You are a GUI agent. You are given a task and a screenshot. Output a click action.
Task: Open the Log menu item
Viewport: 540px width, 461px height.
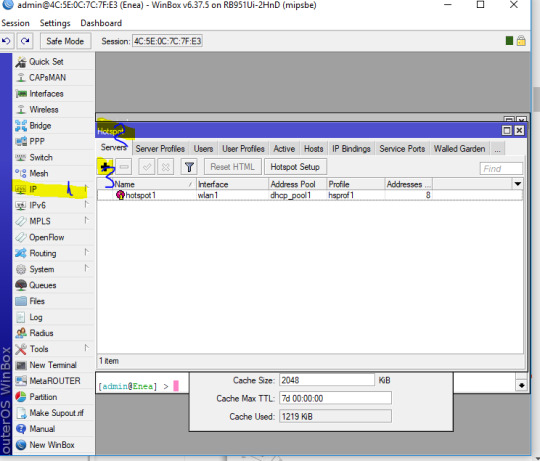pyautogui.click(x=53, y=317)
